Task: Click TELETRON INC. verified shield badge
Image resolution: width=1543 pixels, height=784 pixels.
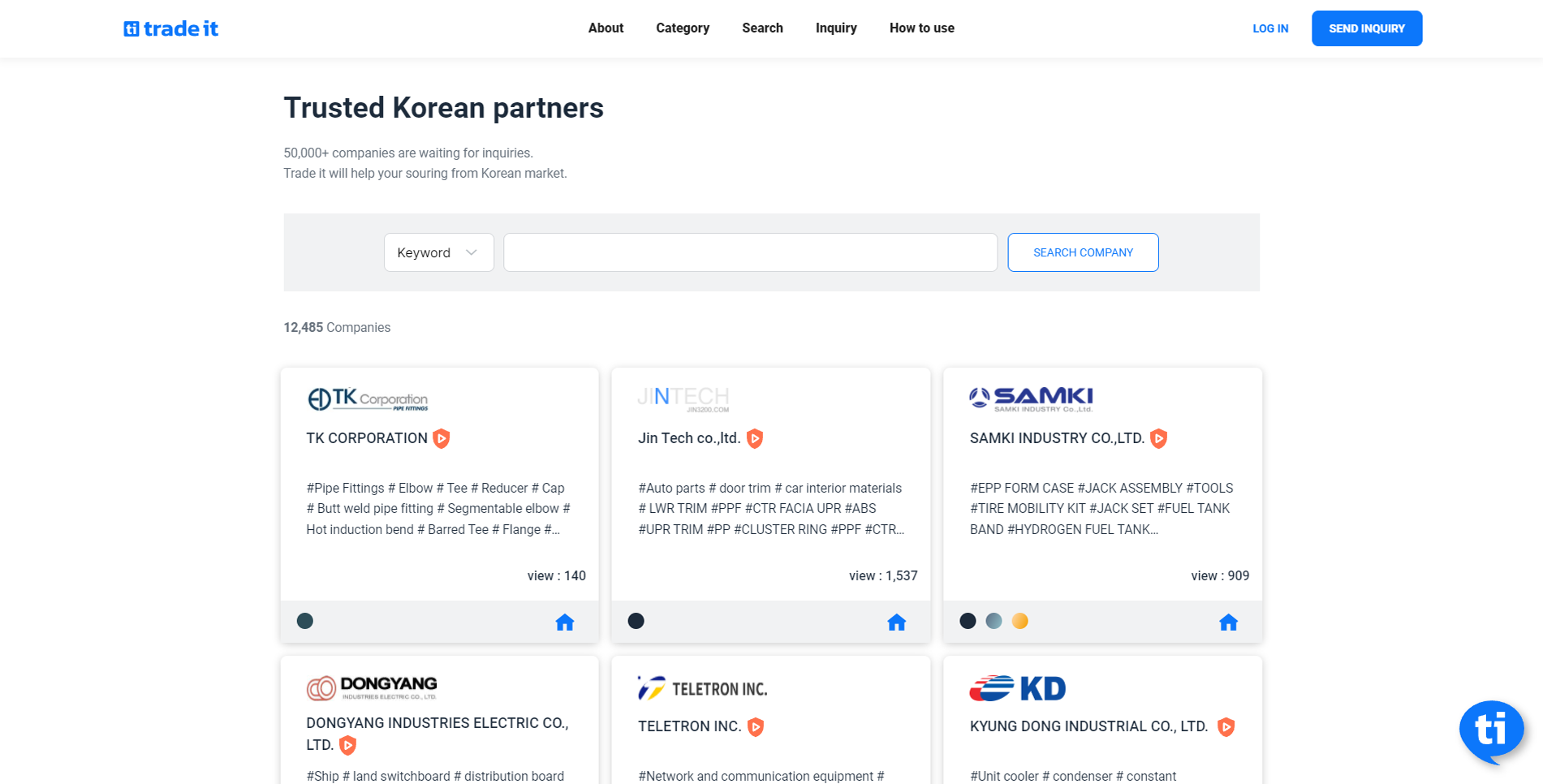Action: coord(756,727)
